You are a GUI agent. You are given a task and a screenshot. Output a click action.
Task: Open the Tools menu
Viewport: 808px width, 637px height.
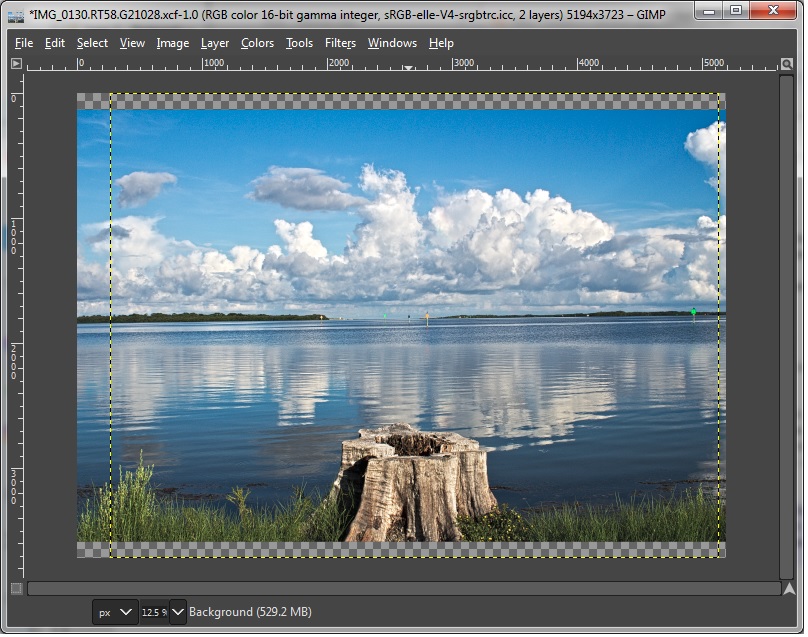point(299,43)
